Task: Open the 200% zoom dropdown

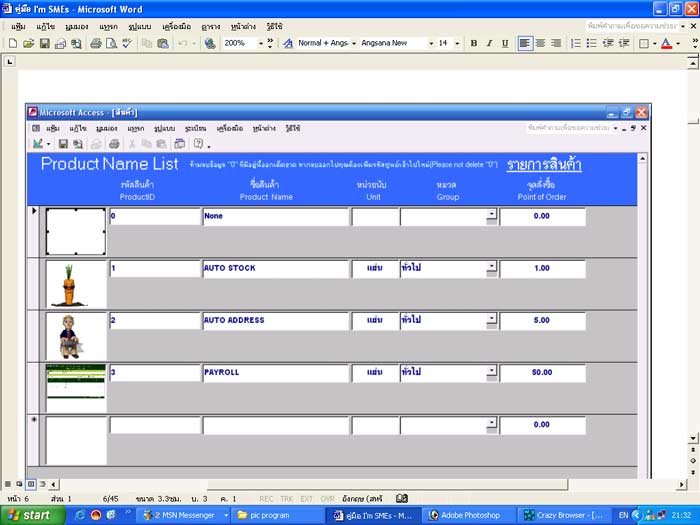Action: point(261,44)
